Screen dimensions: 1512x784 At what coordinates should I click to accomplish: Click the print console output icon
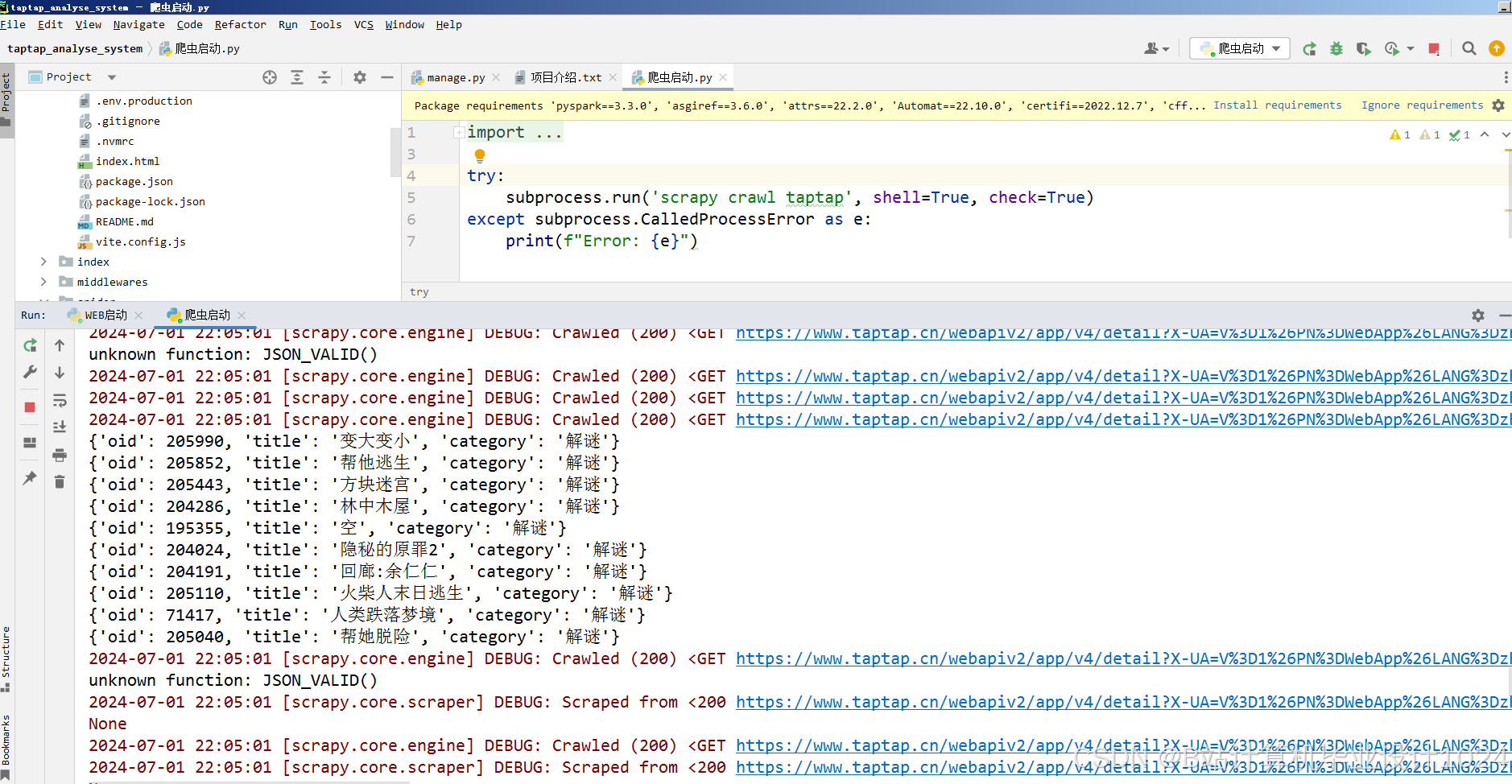coord(60,456)
